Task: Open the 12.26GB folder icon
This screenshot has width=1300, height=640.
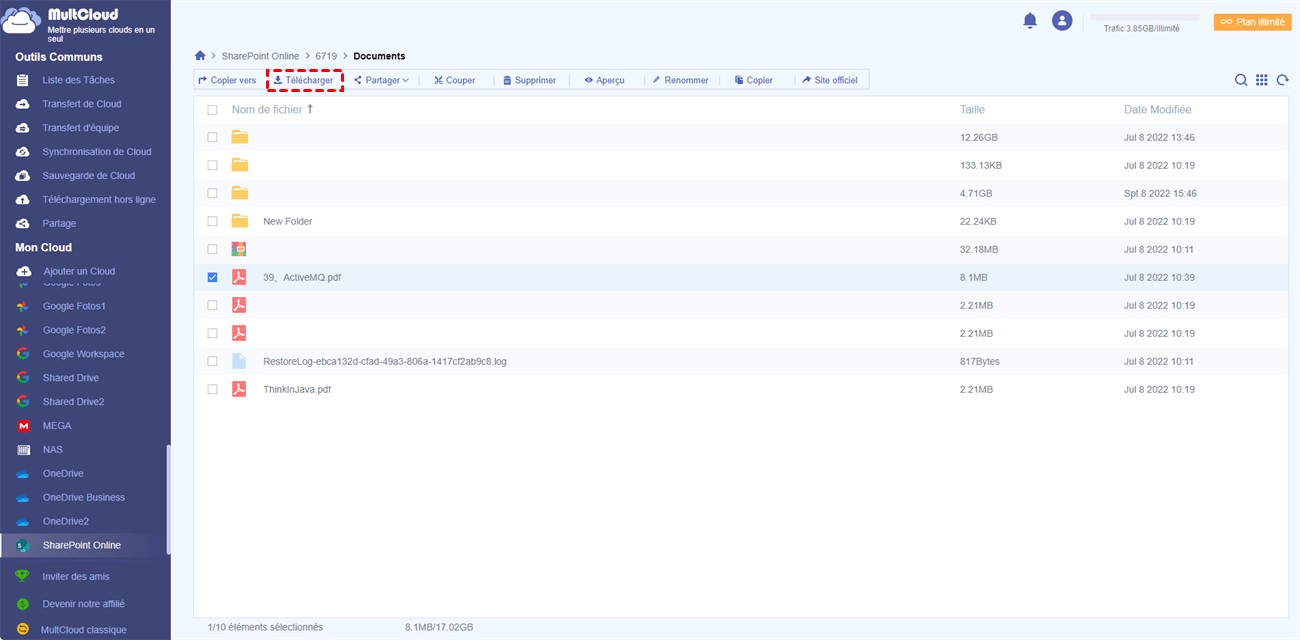Action: [239, 137]
